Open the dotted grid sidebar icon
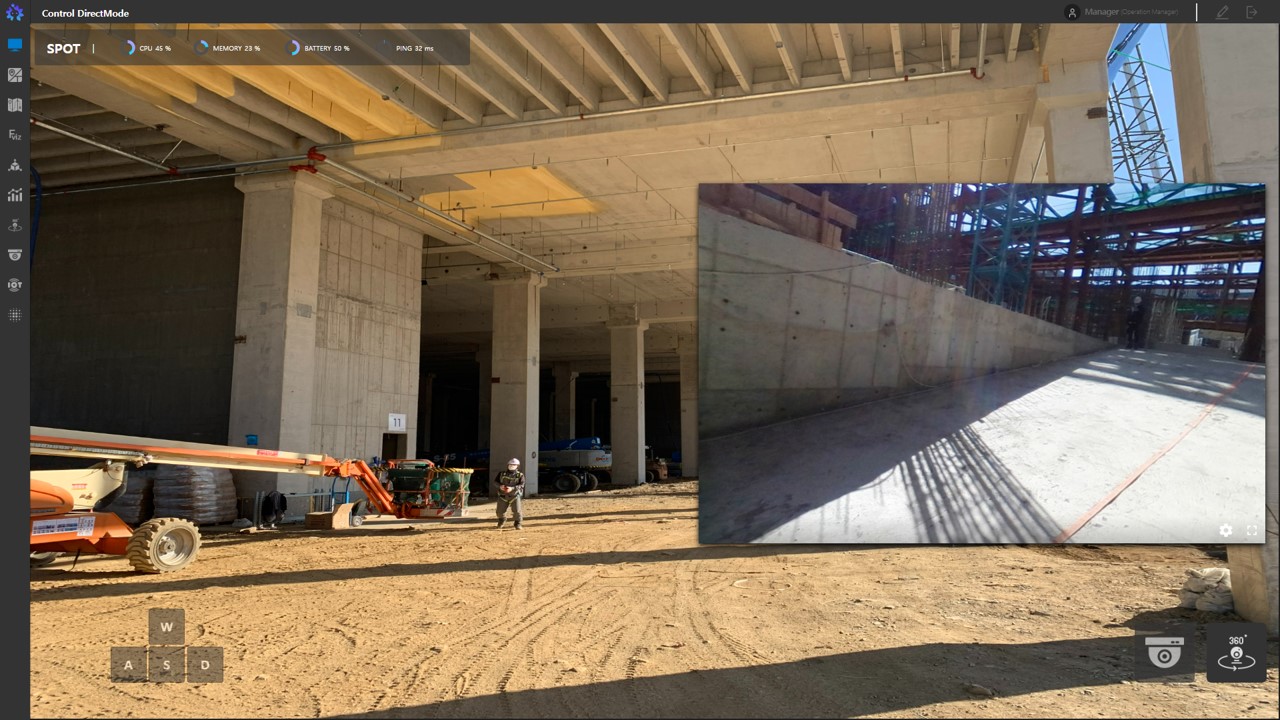 (x=14, y=315)
